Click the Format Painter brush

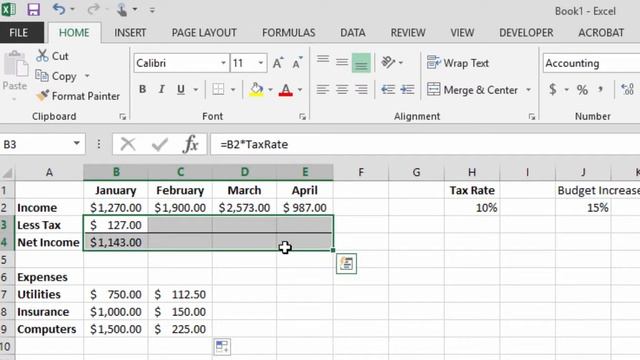[42, 96]
